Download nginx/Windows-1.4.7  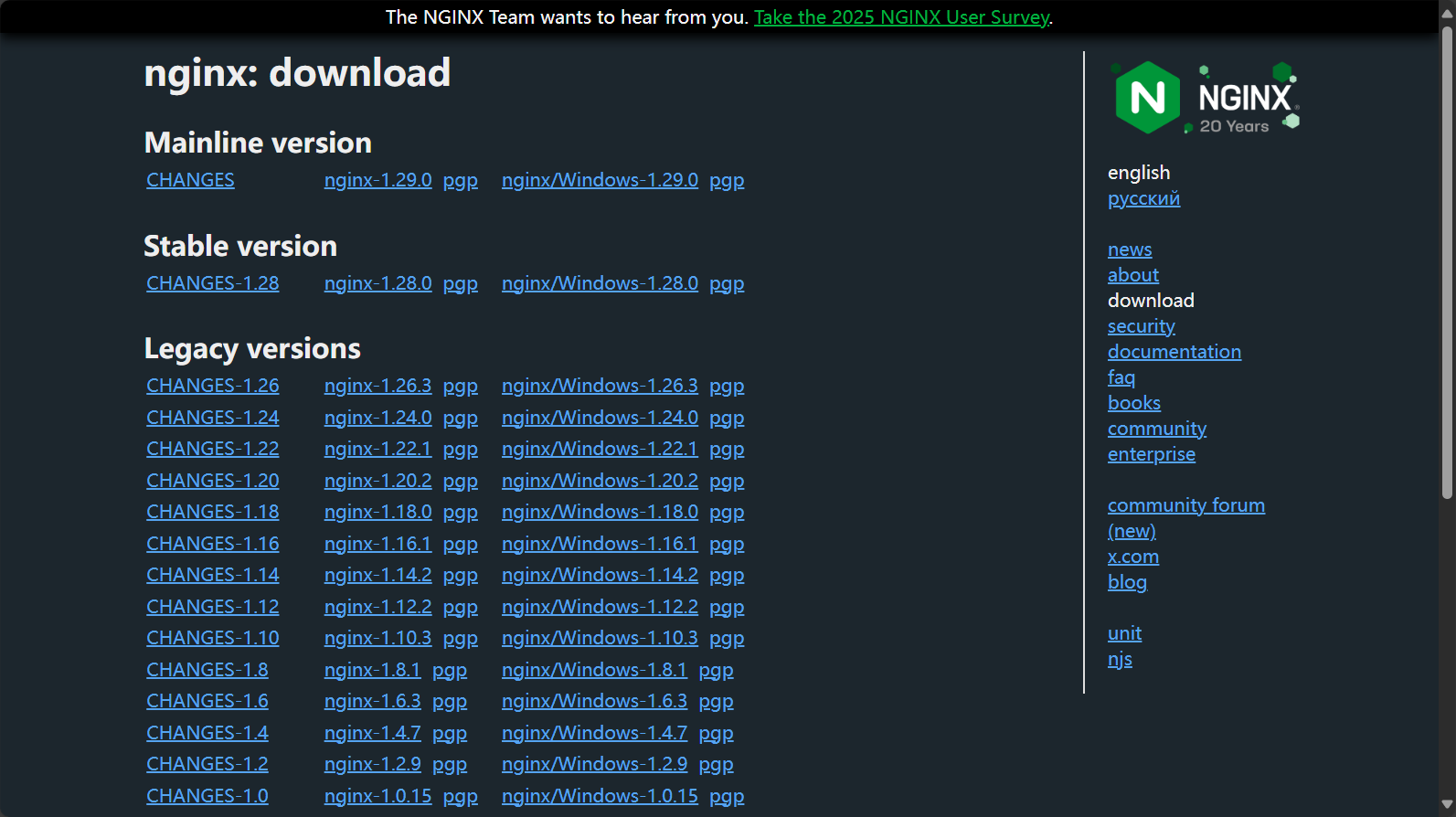594,733
